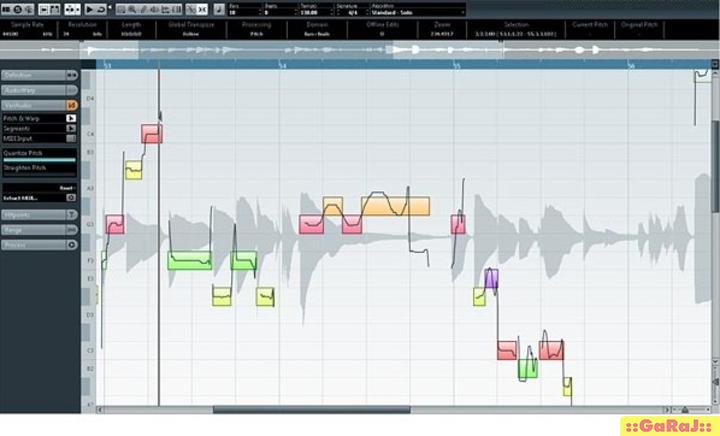Open the AutoWarp tab

click(x=39, y=90)
